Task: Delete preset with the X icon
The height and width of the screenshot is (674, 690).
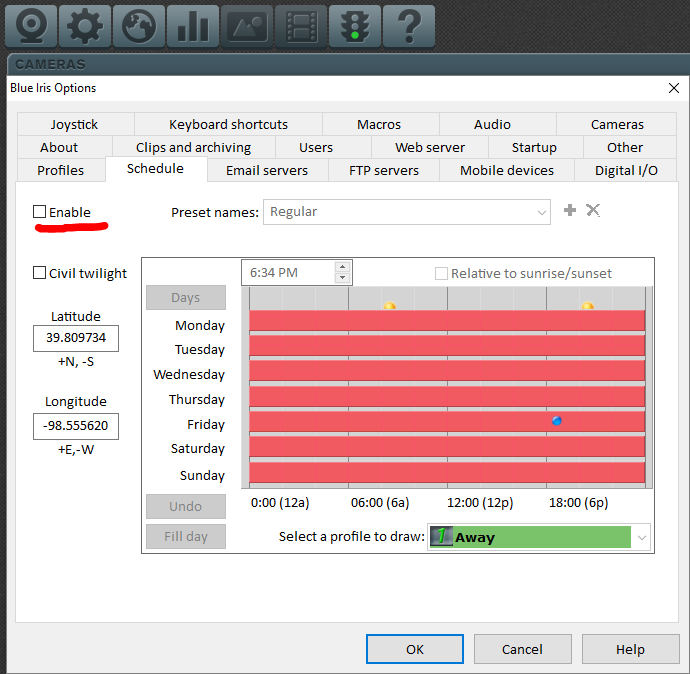Action: [593, 210]
